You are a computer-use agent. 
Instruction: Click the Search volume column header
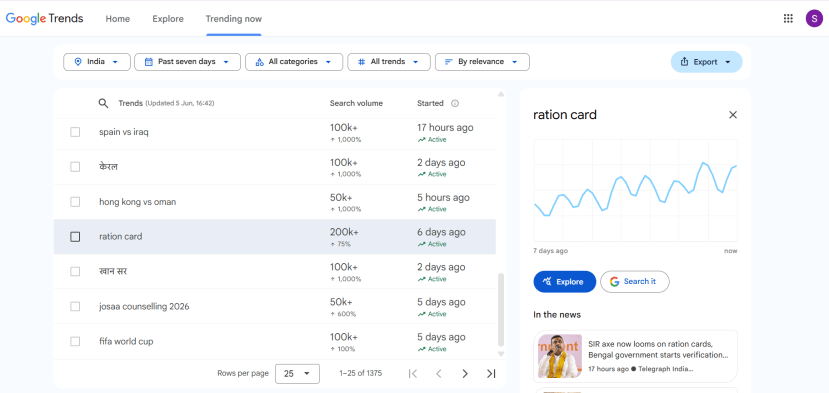356,103
